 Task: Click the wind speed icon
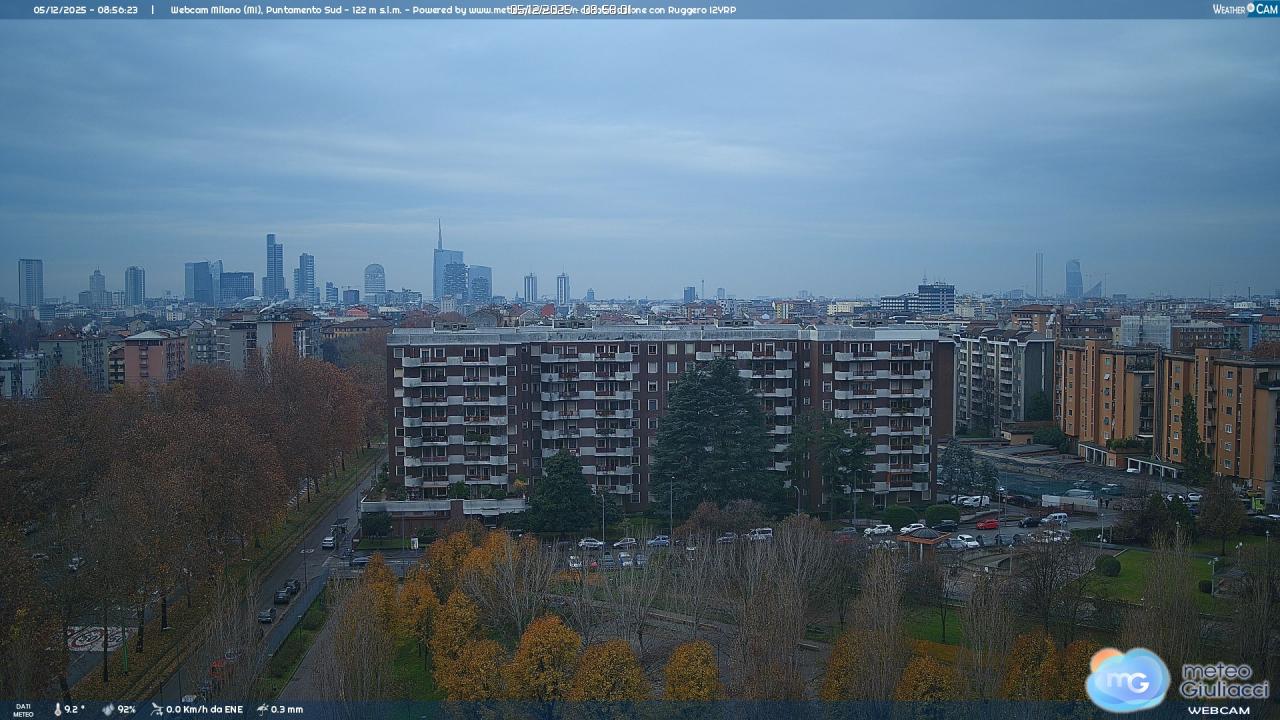pyautogui.click(x=156, y=709)
